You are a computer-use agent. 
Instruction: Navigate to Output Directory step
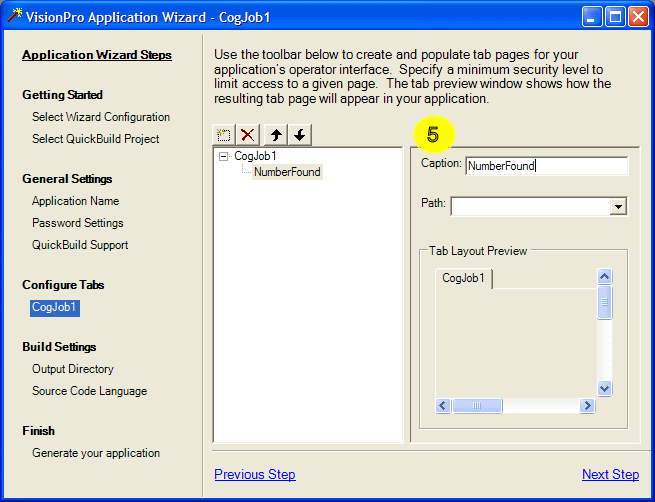[73, 369]
